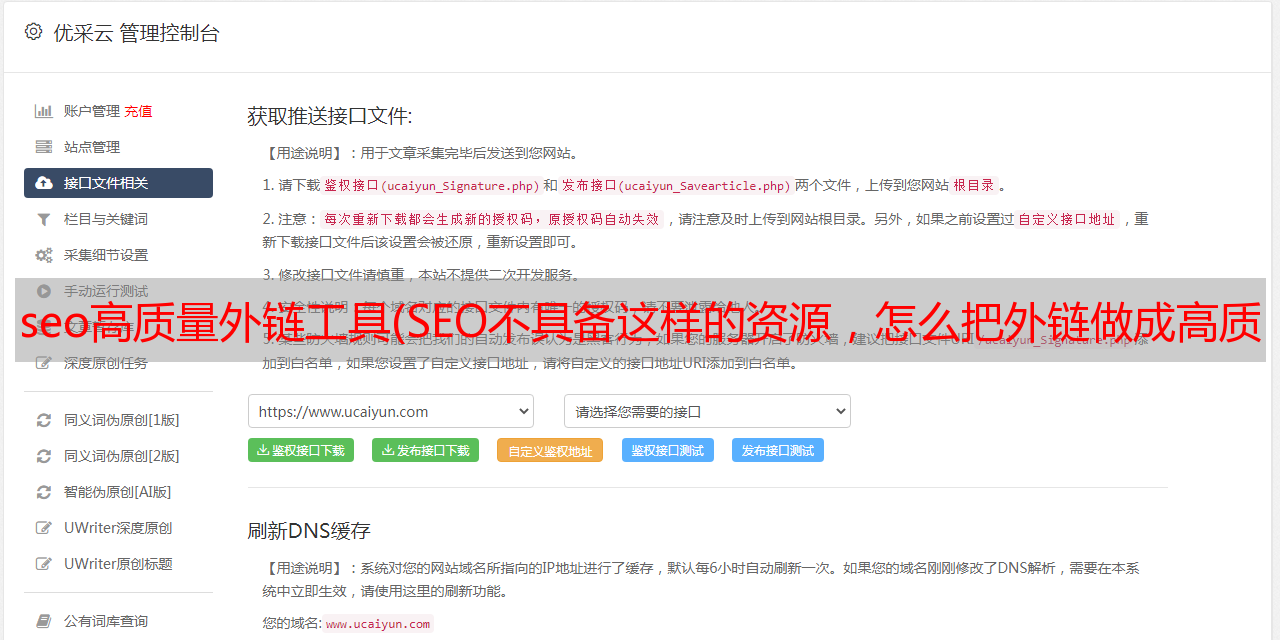Click the blue 发布接口测试 button
The image size is (1280, 640).
[778, 450]
